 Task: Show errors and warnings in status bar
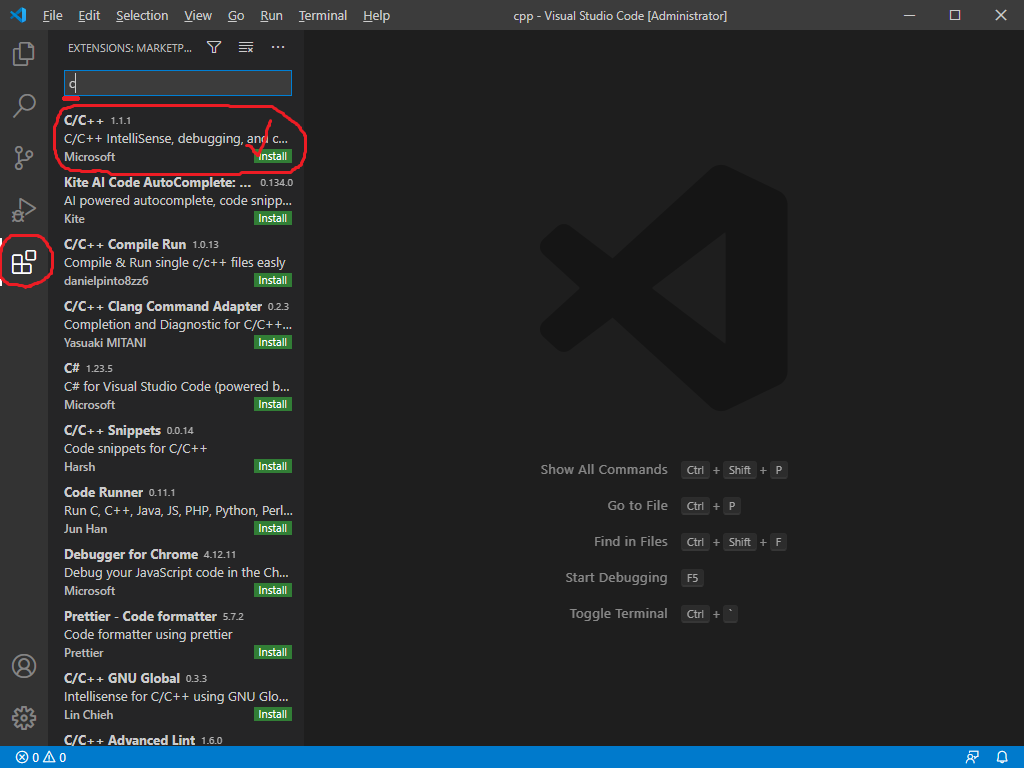pos(40,757)
